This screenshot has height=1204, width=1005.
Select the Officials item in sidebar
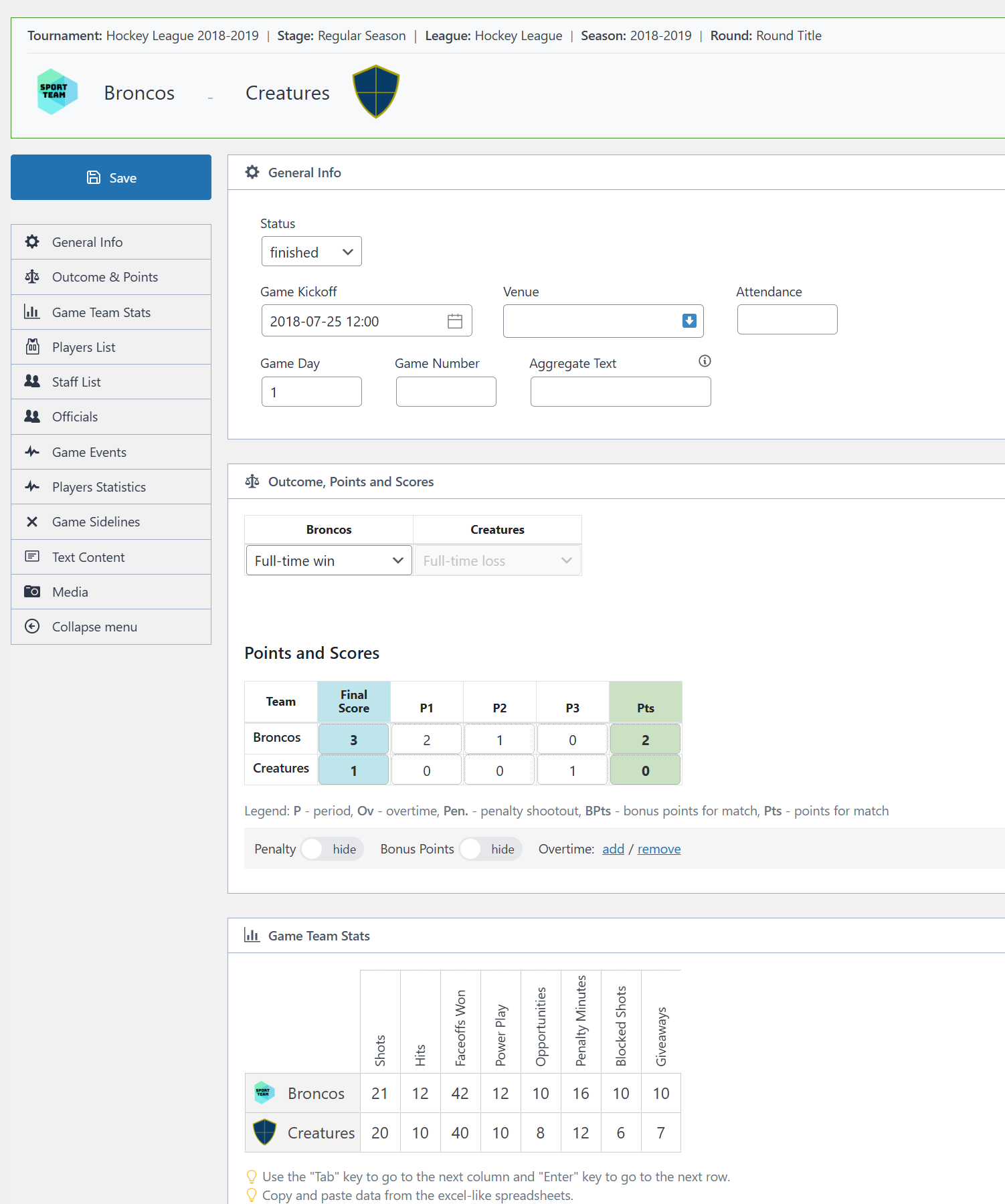75,417
